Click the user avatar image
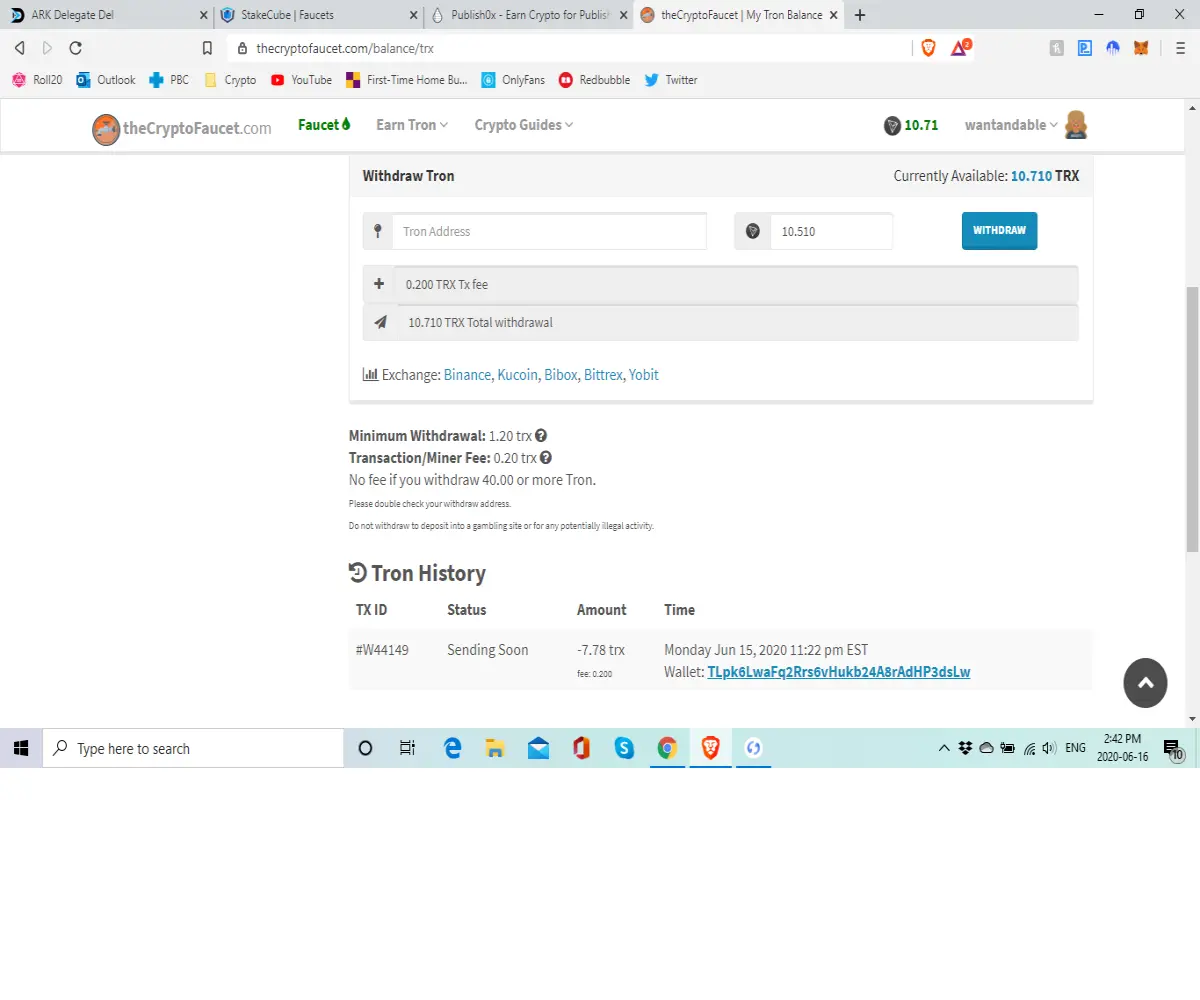Image resolution: width=1200 pixels, height=1000 pixels. pos(1076,125)
